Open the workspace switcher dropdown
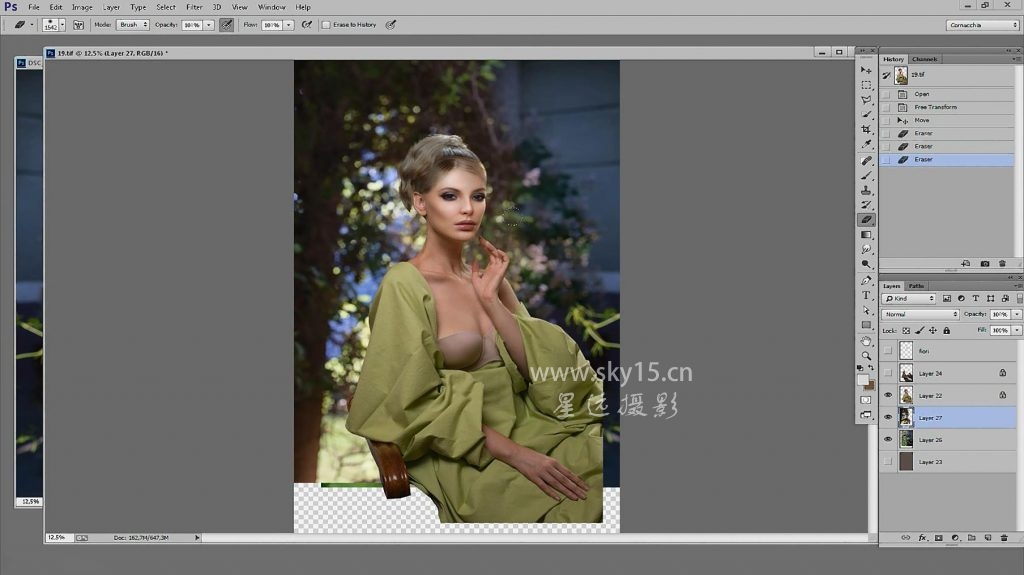The width and height of the screenshot is (1024, 575). (982, 25)
